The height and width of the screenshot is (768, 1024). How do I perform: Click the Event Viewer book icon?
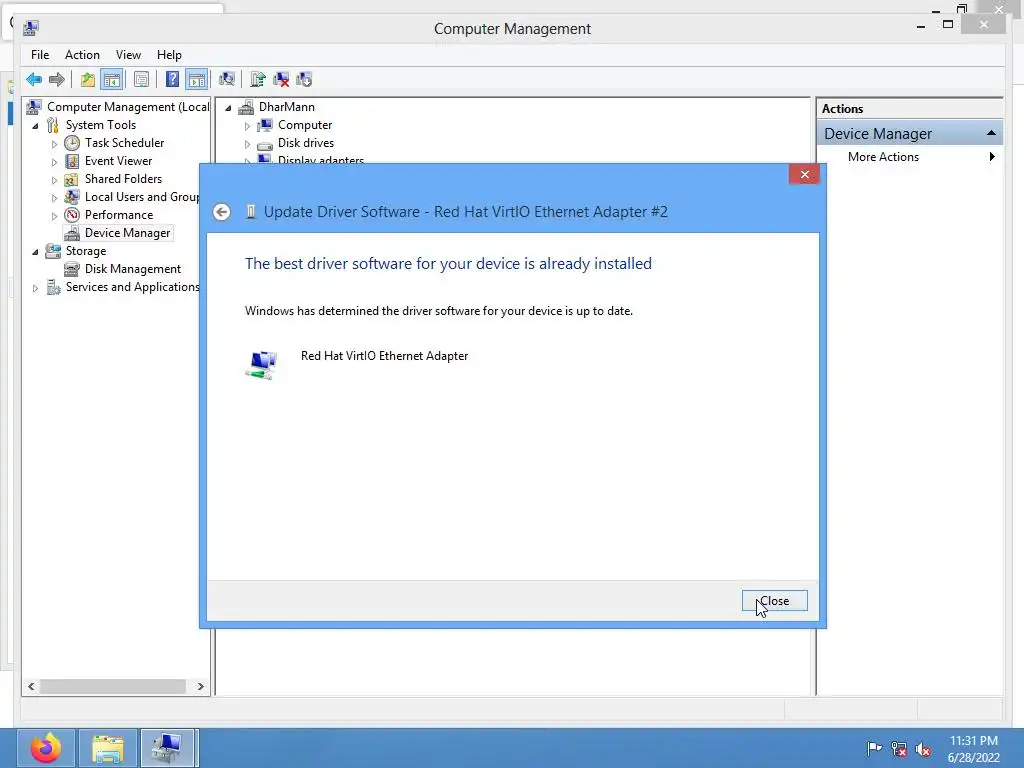pyautogui.click(x=72, y=161)
